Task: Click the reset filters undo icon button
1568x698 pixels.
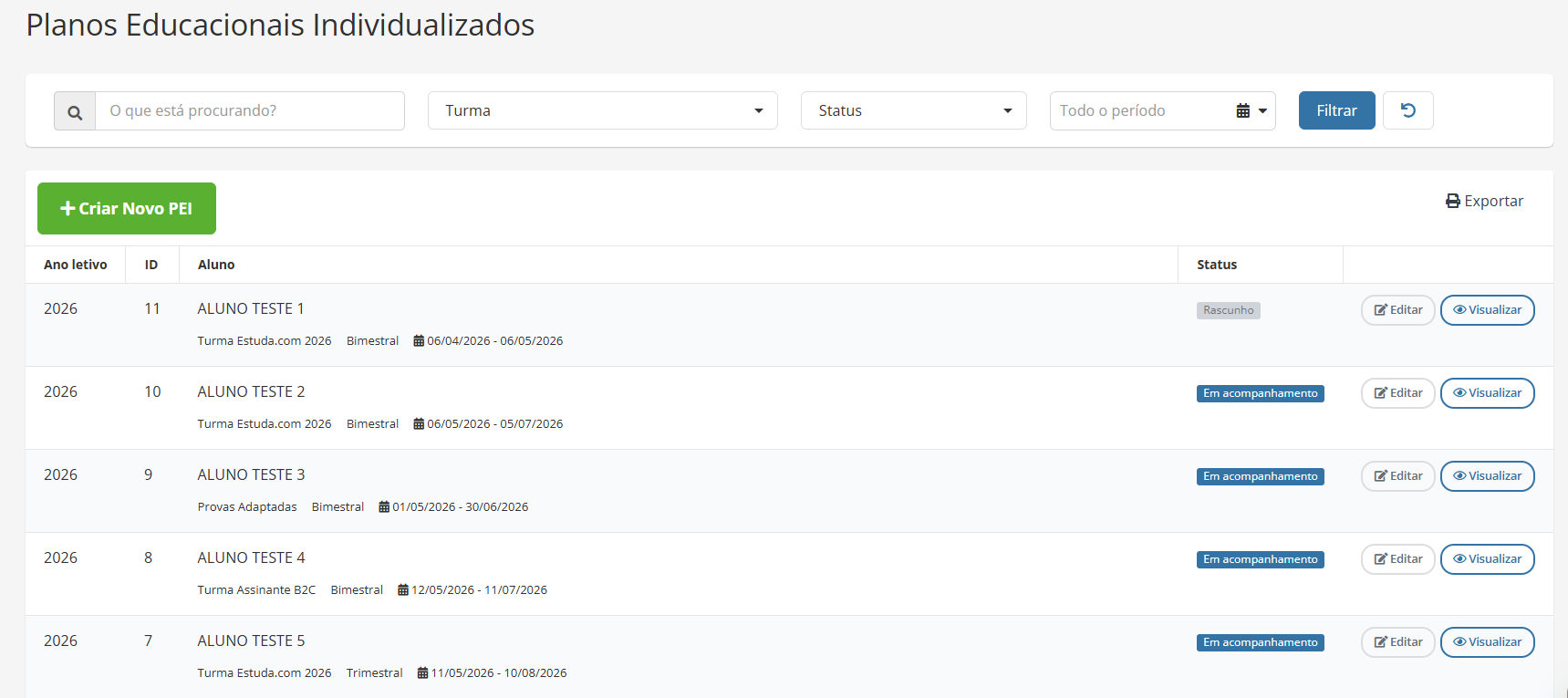Action: (1408, 110)
